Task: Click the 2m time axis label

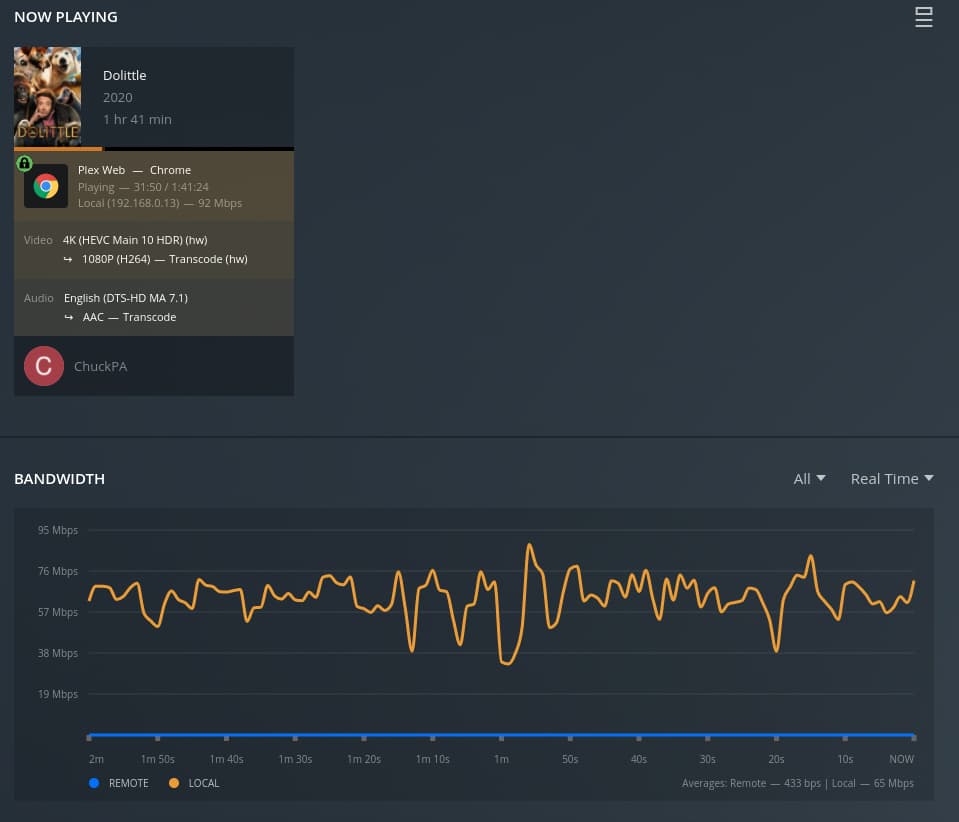Action: coord(97,759)
